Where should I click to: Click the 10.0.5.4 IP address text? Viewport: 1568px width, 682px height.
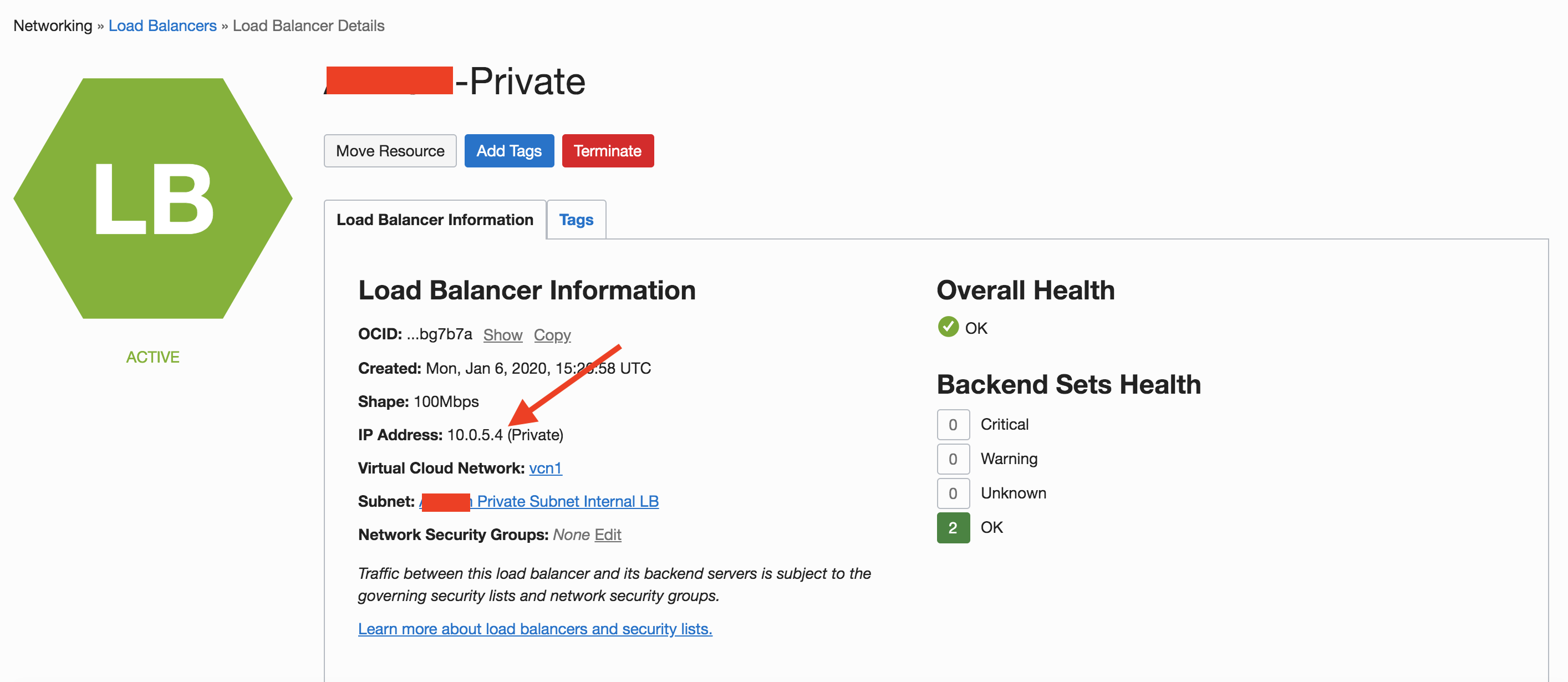475,435
